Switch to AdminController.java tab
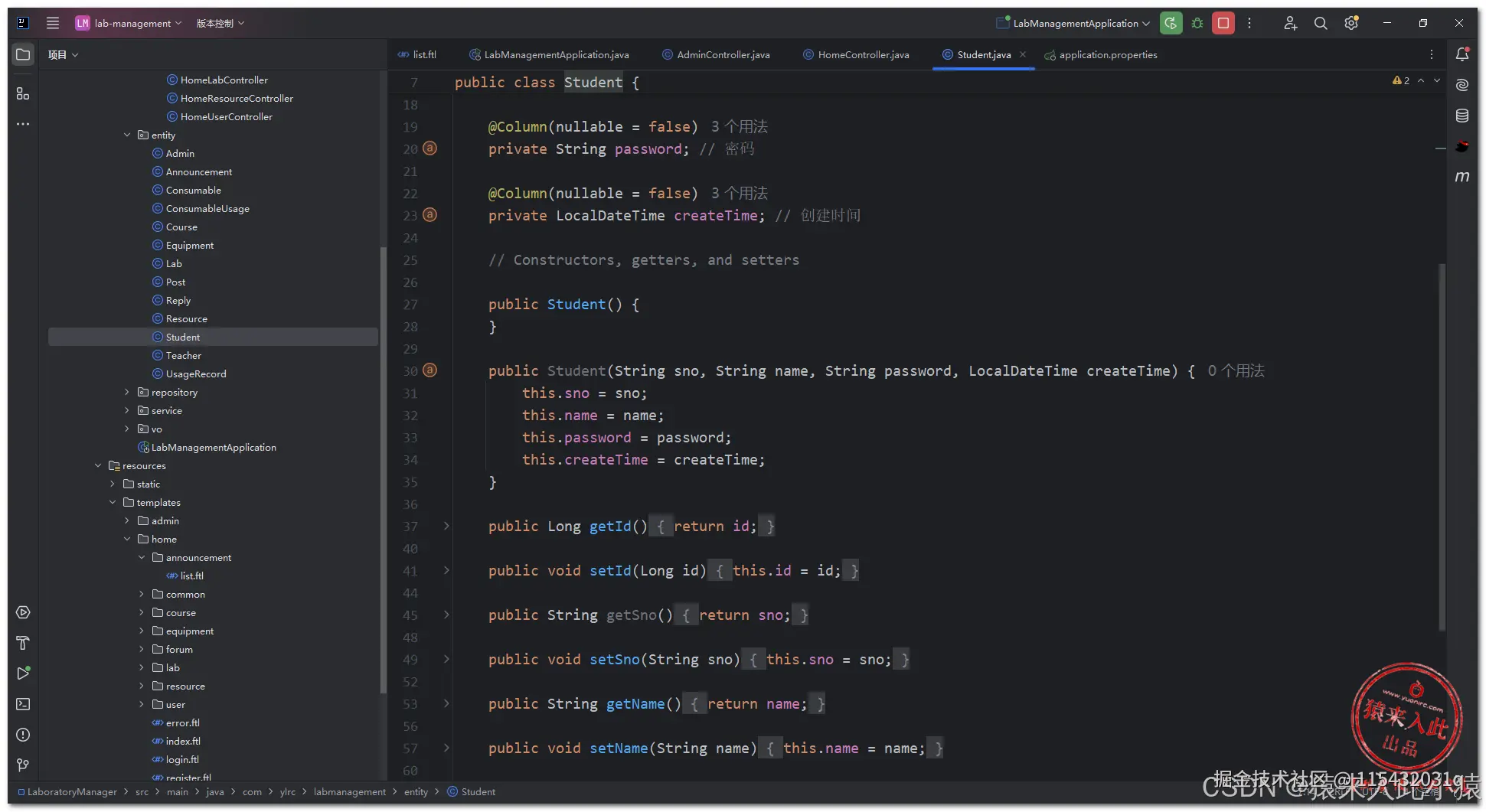Screen dimensions: 1486x812 (717, 54)
